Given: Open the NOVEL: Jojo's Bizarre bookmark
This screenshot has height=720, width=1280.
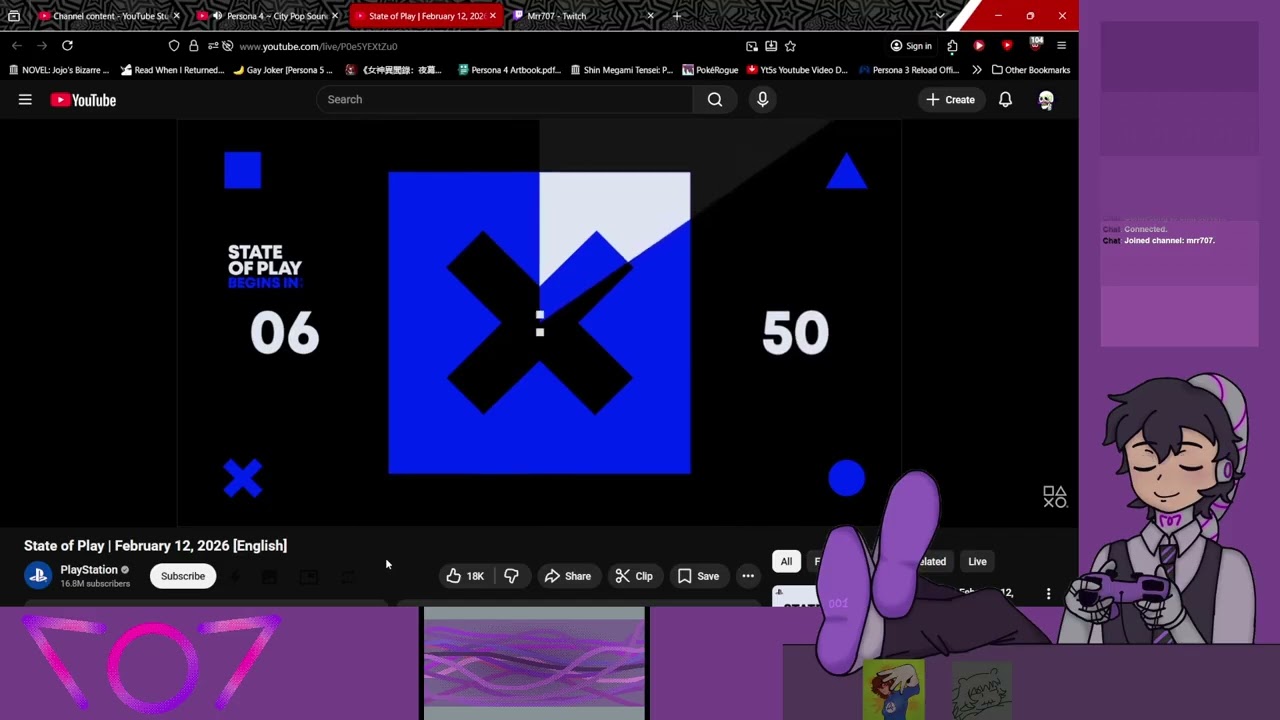Looking at the screenshot, I should [58, 70].
